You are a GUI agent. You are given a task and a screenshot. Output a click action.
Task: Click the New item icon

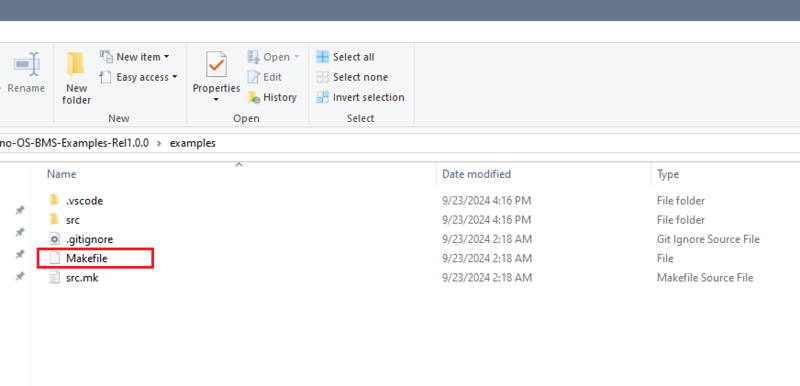[106, 56]
